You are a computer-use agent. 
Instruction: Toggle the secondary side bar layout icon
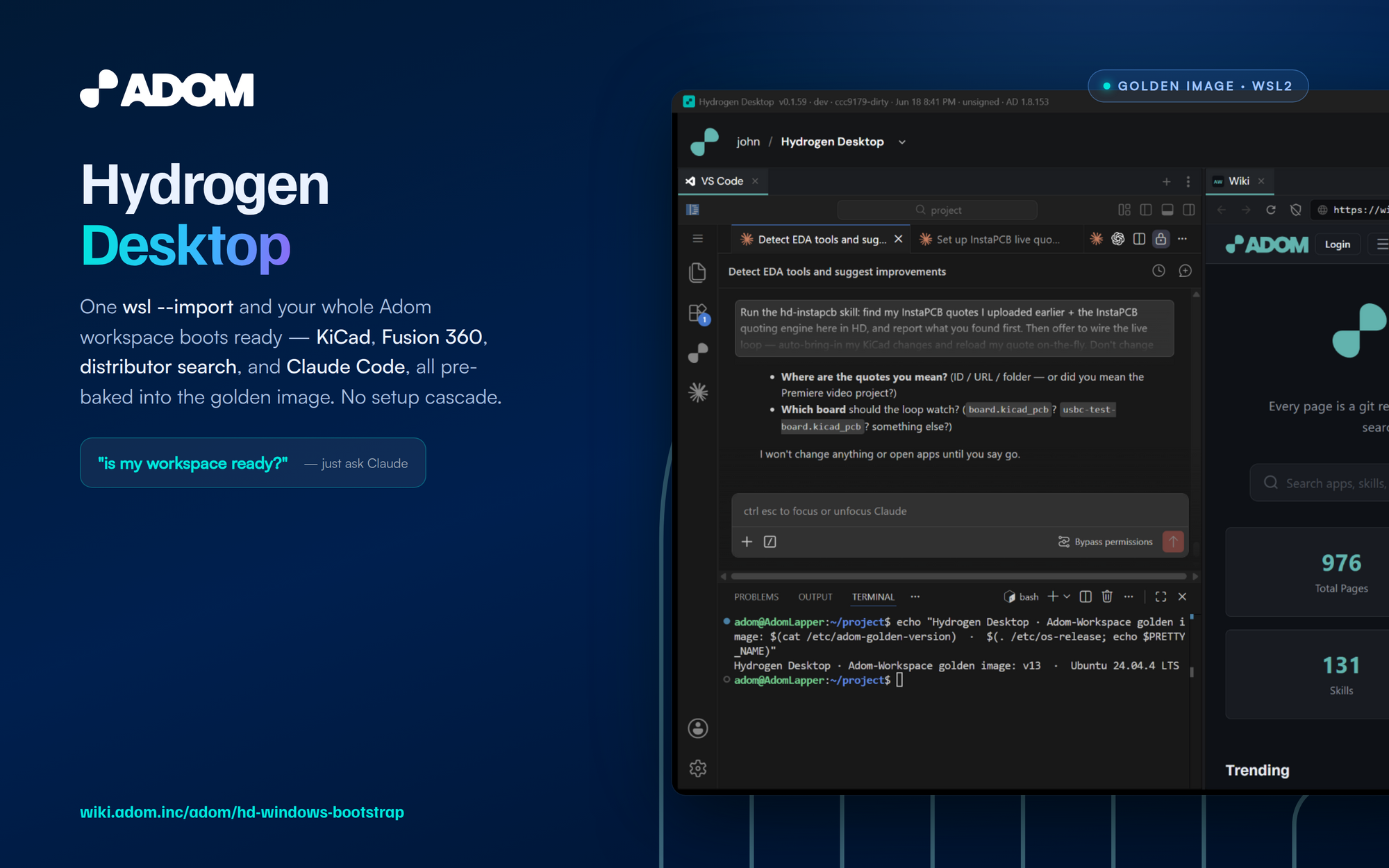click(1189, 210)
